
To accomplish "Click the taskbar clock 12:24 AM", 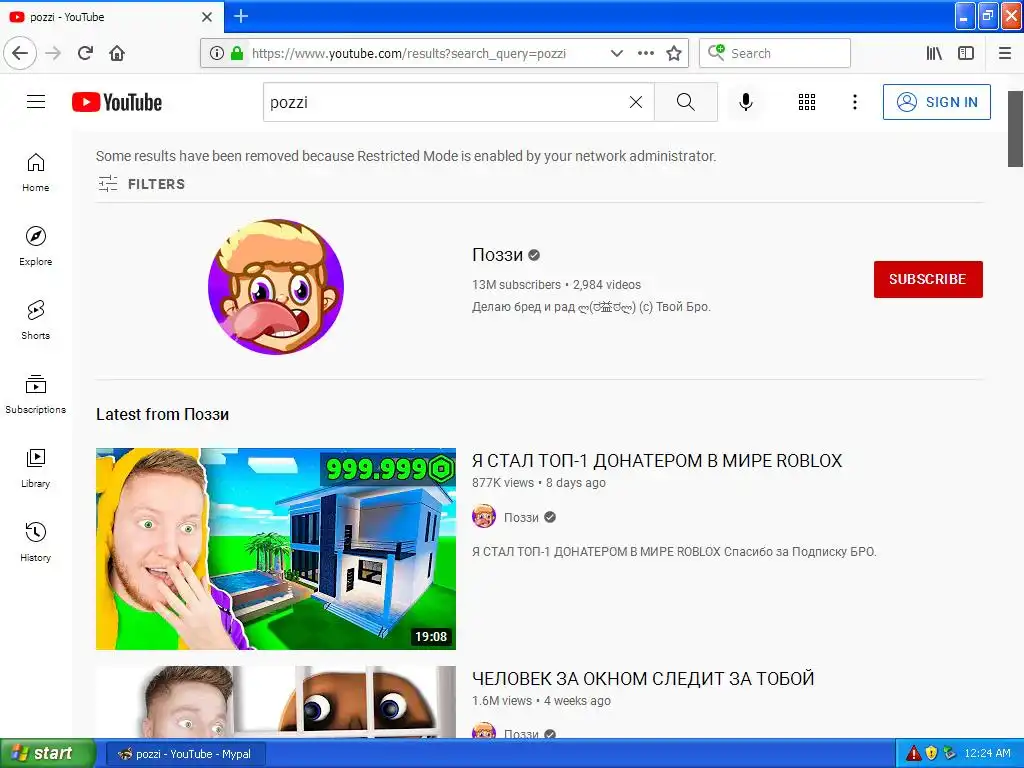I will [x=987, y=754].
